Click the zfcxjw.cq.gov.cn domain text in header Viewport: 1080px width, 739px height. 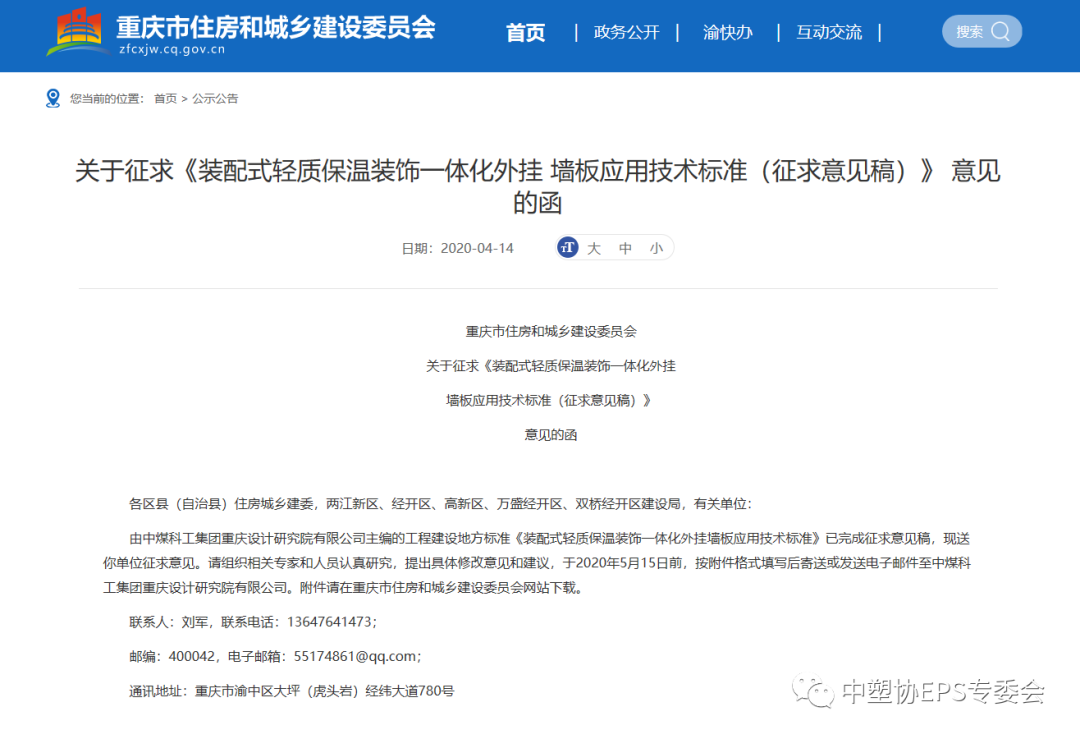pyautogui.click(x=172, y=49)
